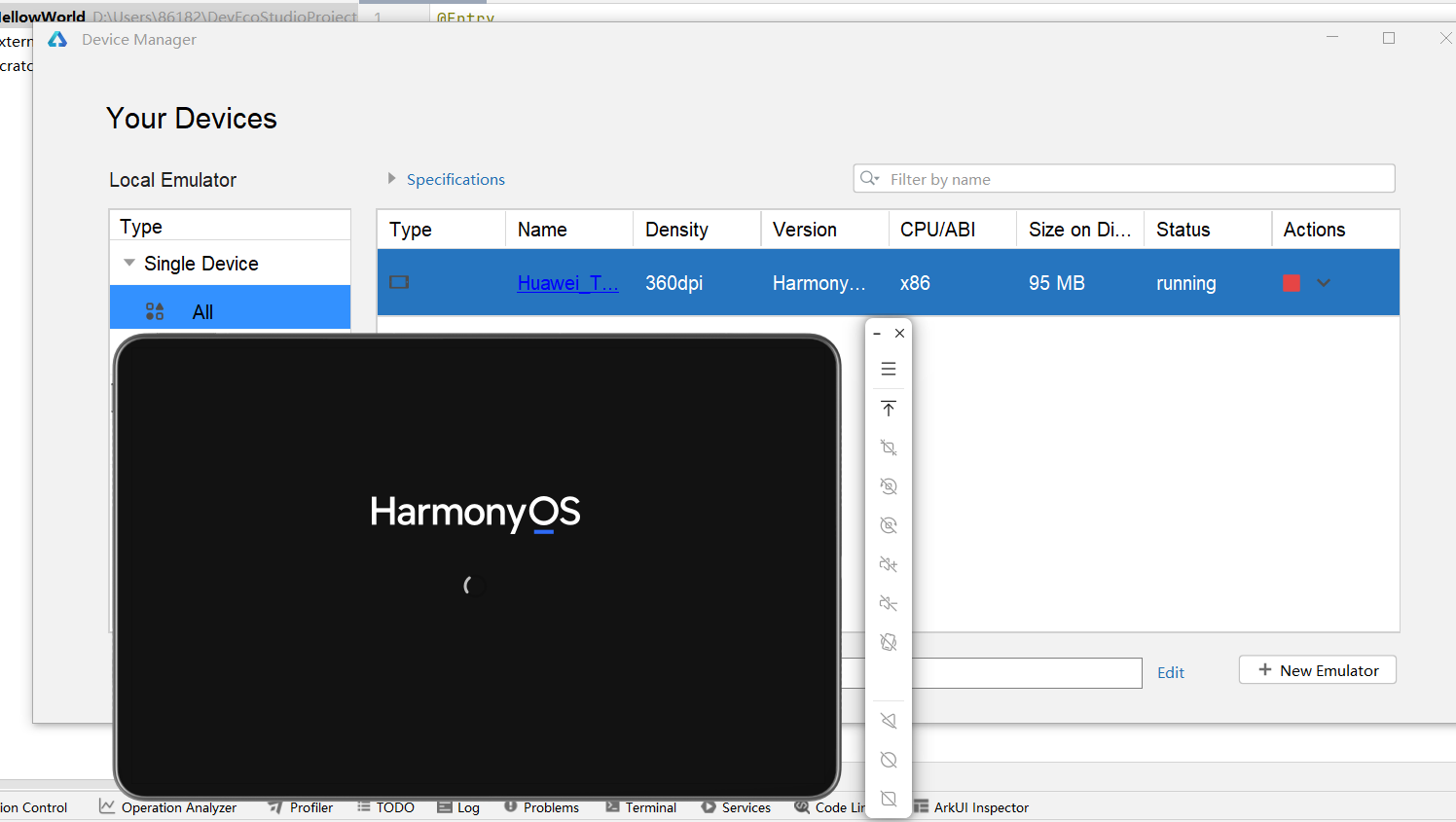Click the disabled recents square navigation icon
The image size is (1456, 822).
click(x=889, y=799)
